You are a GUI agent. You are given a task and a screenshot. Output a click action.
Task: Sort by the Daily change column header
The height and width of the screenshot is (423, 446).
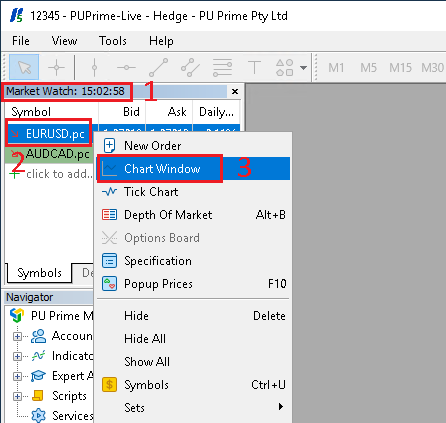pos(216,112)
